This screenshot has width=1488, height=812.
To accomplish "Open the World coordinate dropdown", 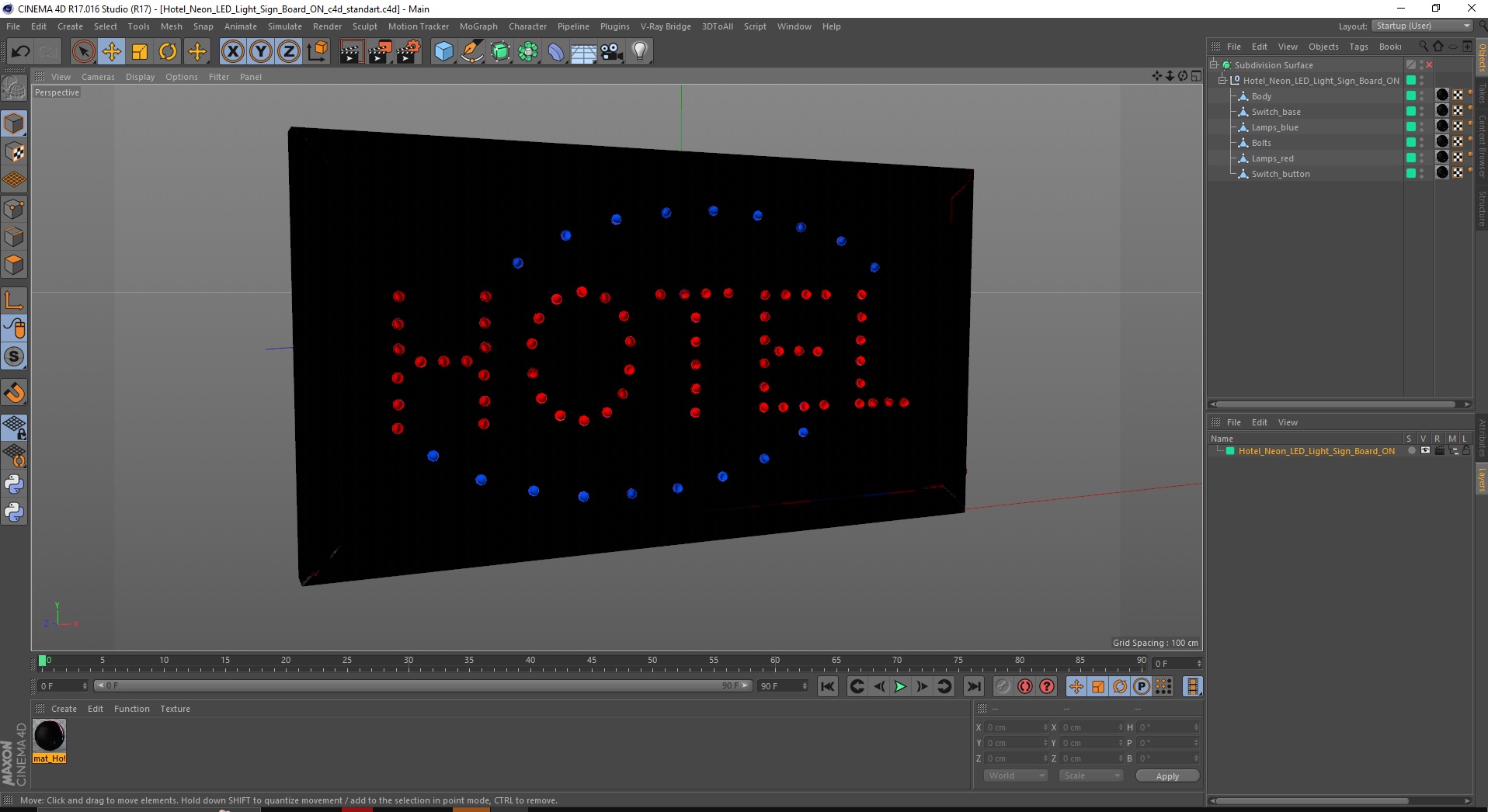I will 1016,776.
